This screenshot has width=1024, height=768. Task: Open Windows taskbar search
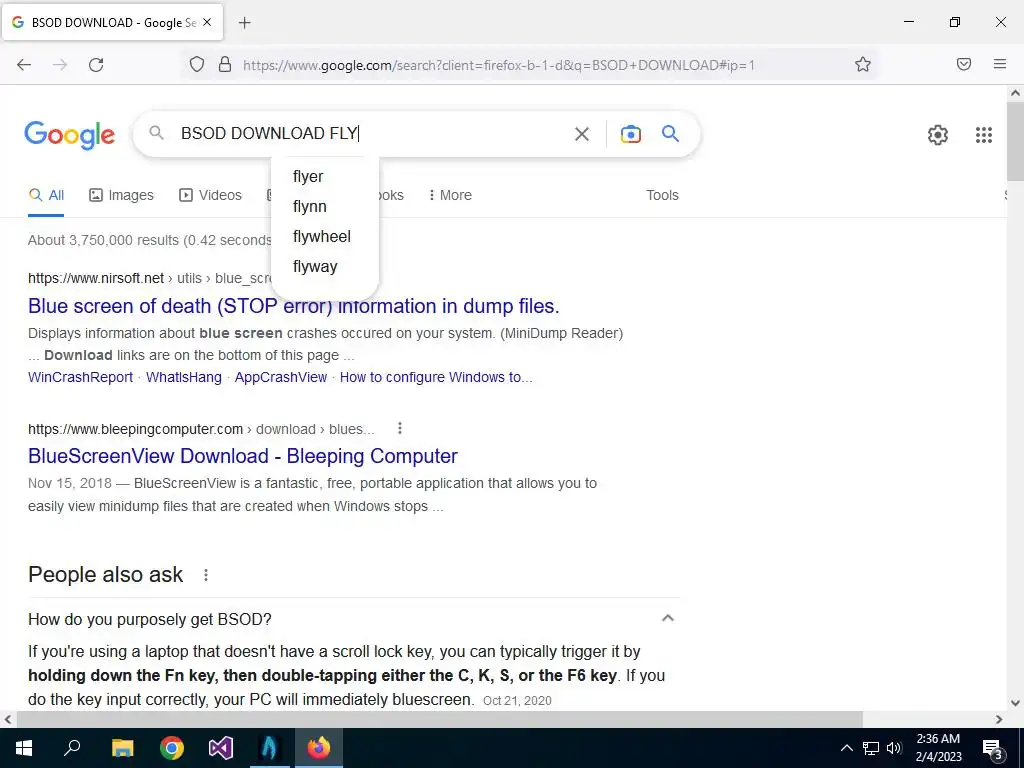point(72,748)
